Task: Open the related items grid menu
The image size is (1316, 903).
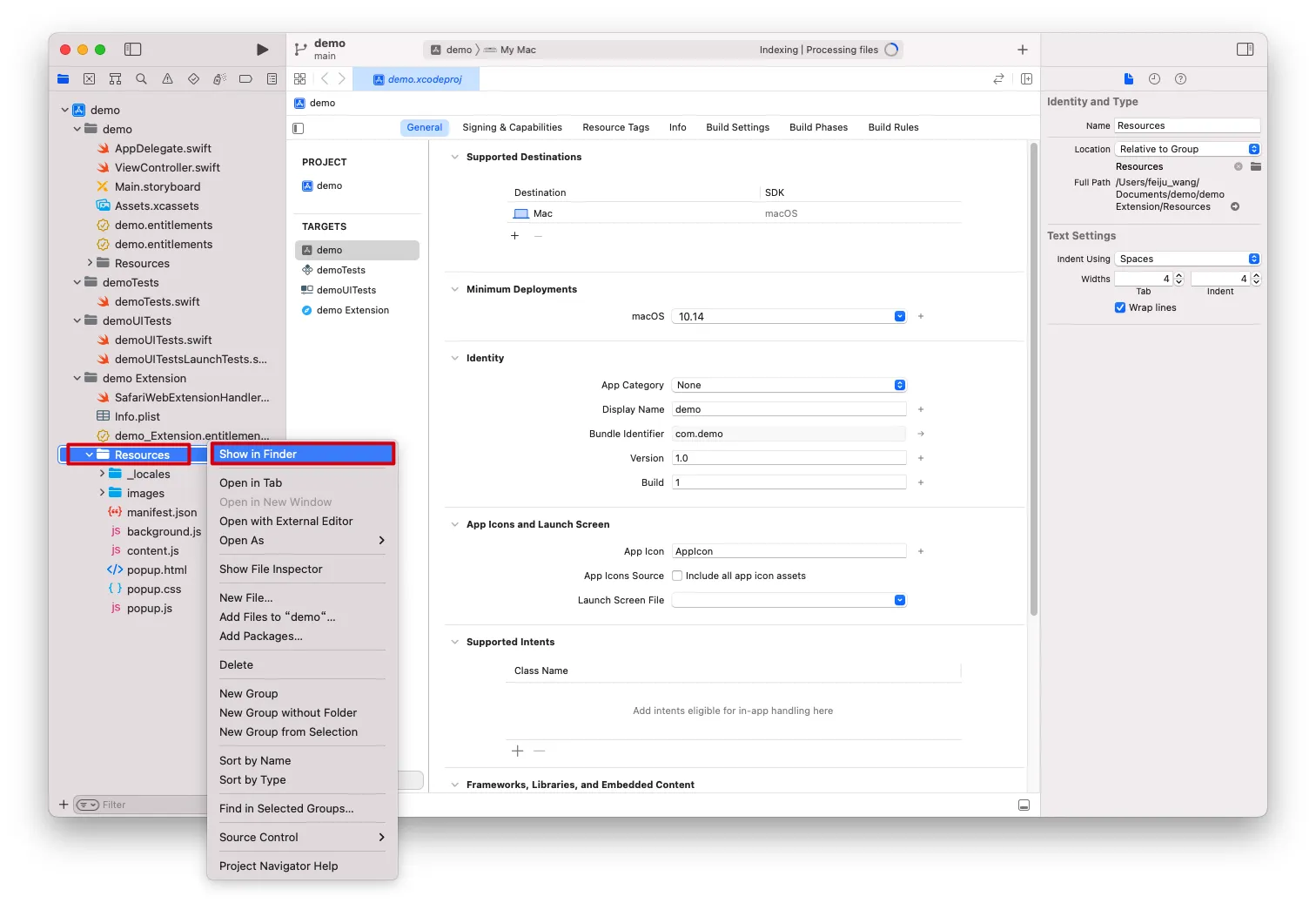Action: pyautogui.click(x=299, y=79)
